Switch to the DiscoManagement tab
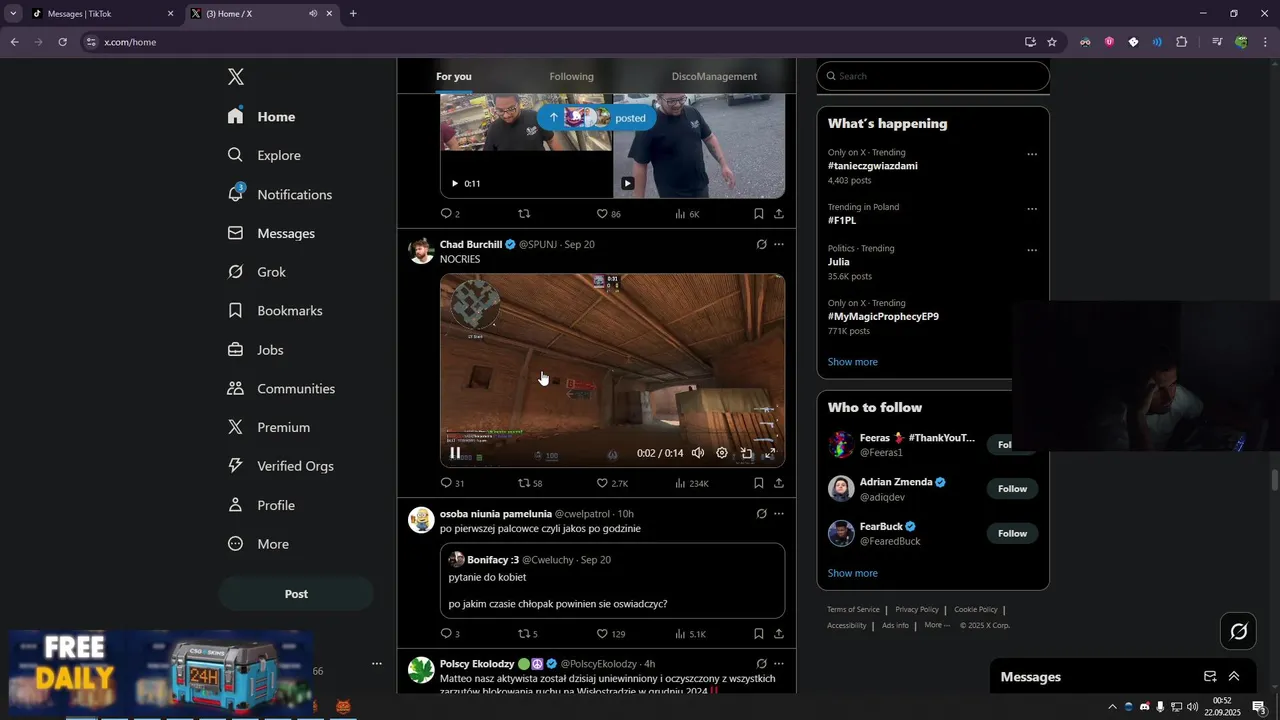Viewport: 1280px width, 720px height. (714, 77)
